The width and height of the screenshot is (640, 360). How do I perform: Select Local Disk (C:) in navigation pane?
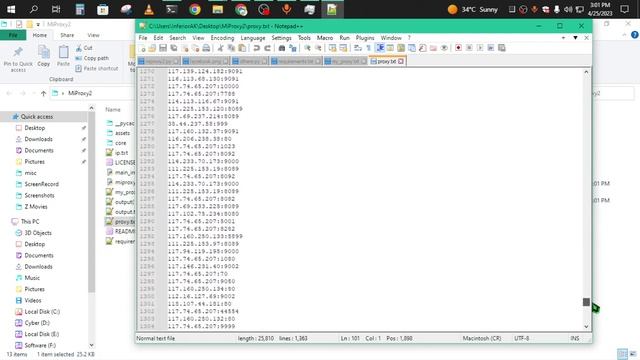[42, 312]
